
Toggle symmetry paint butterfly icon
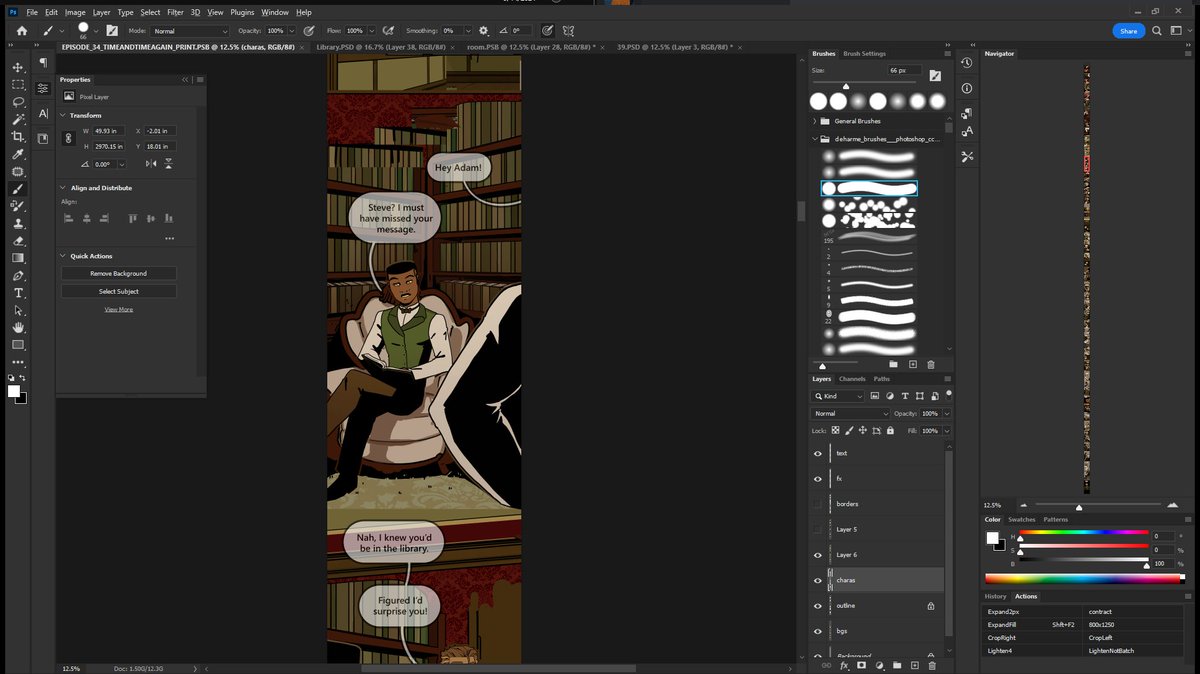(569, 31)
